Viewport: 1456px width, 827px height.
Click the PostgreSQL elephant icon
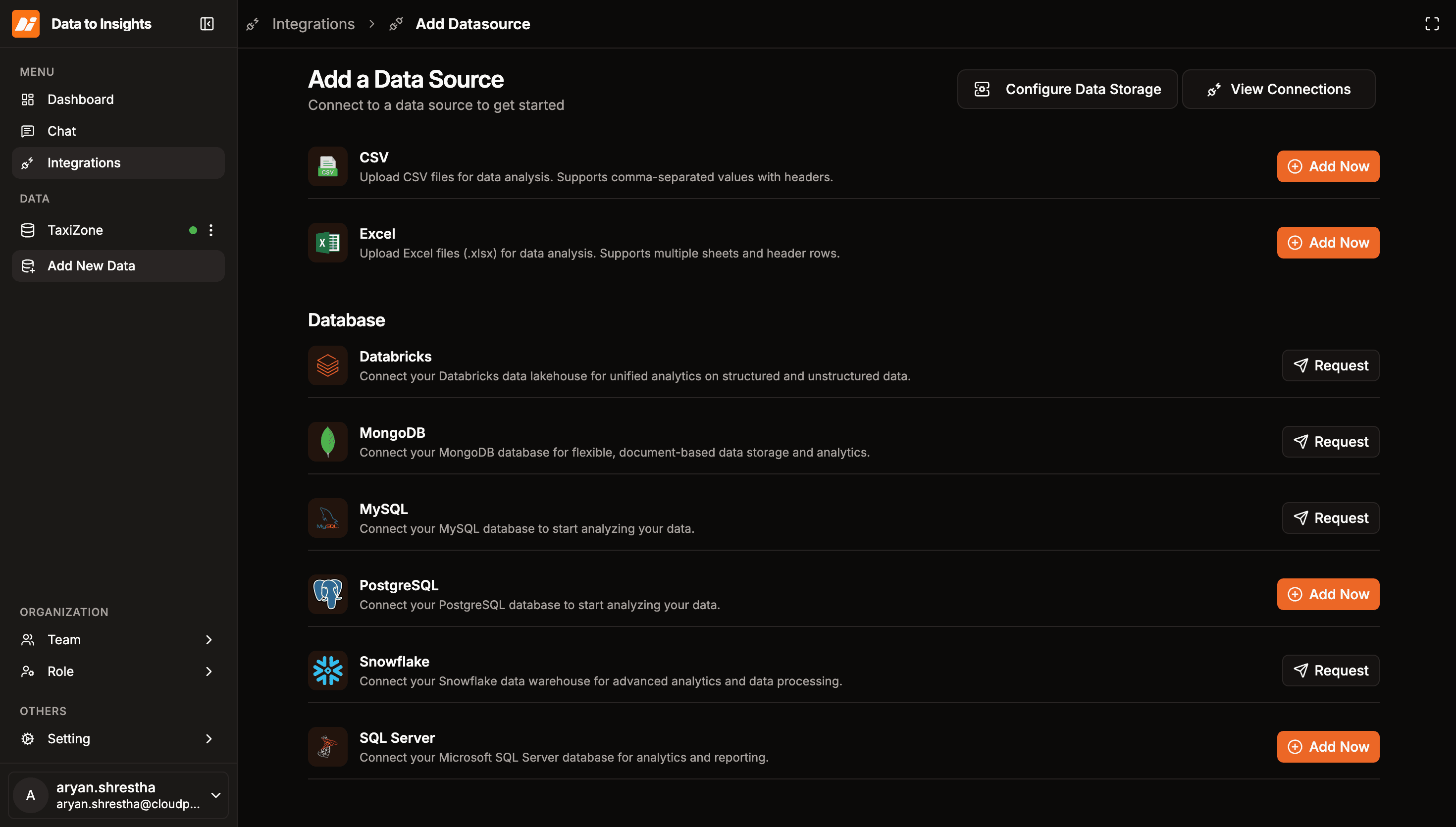click(x=328, y=594)
